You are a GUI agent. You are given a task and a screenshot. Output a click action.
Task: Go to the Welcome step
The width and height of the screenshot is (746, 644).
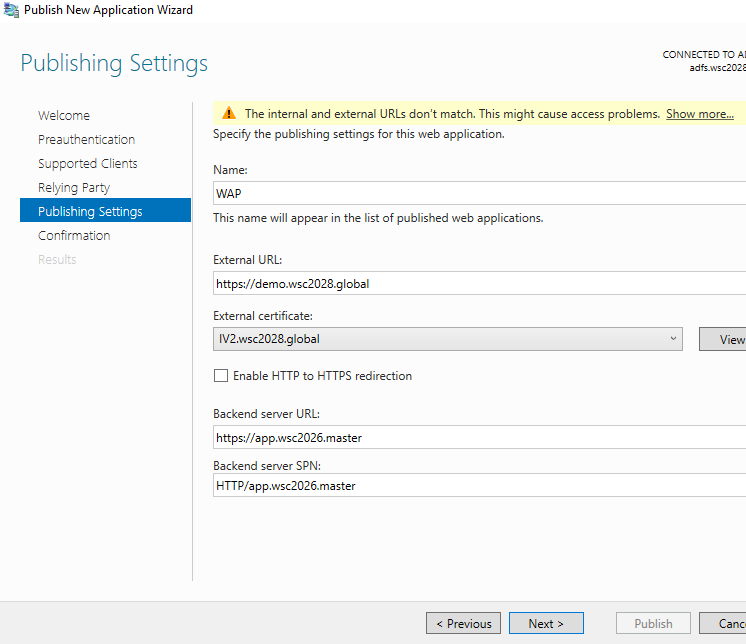click(64, 116)
